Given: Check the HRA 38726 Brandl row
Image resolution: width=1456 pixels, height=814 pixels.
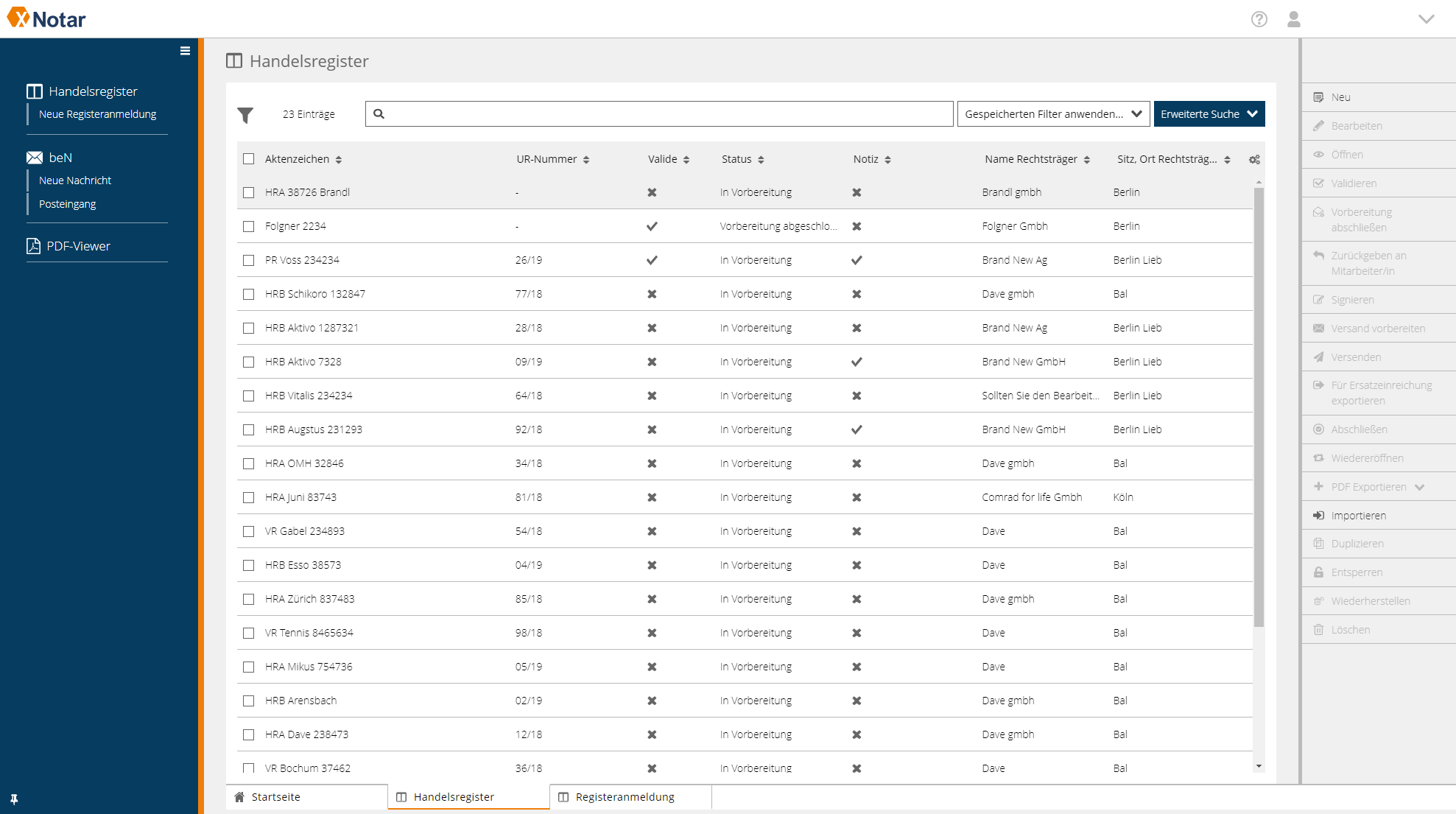Looking at the screenshot, I should click(249, 192).
